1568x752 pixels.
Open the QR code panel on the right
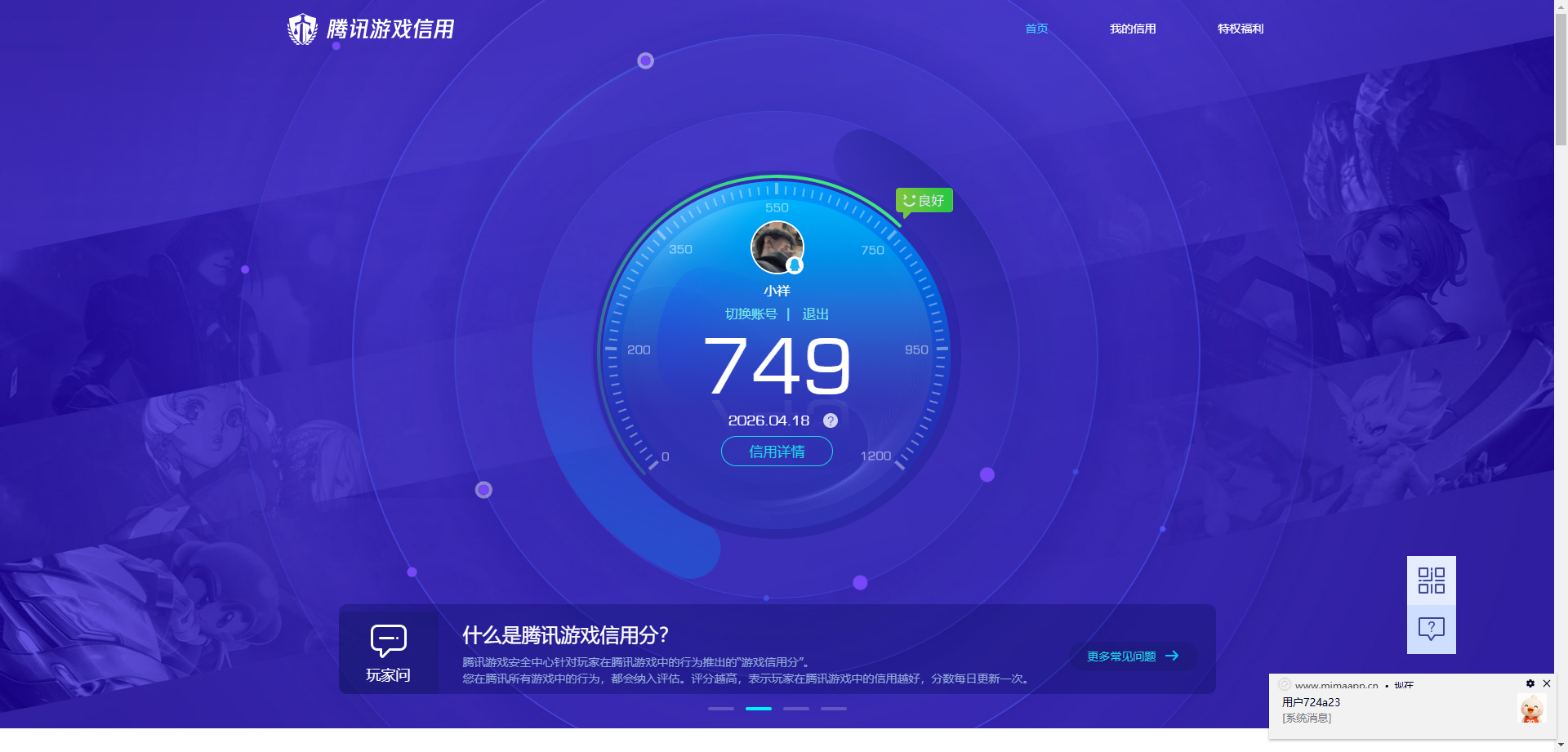coord(1431,581)
